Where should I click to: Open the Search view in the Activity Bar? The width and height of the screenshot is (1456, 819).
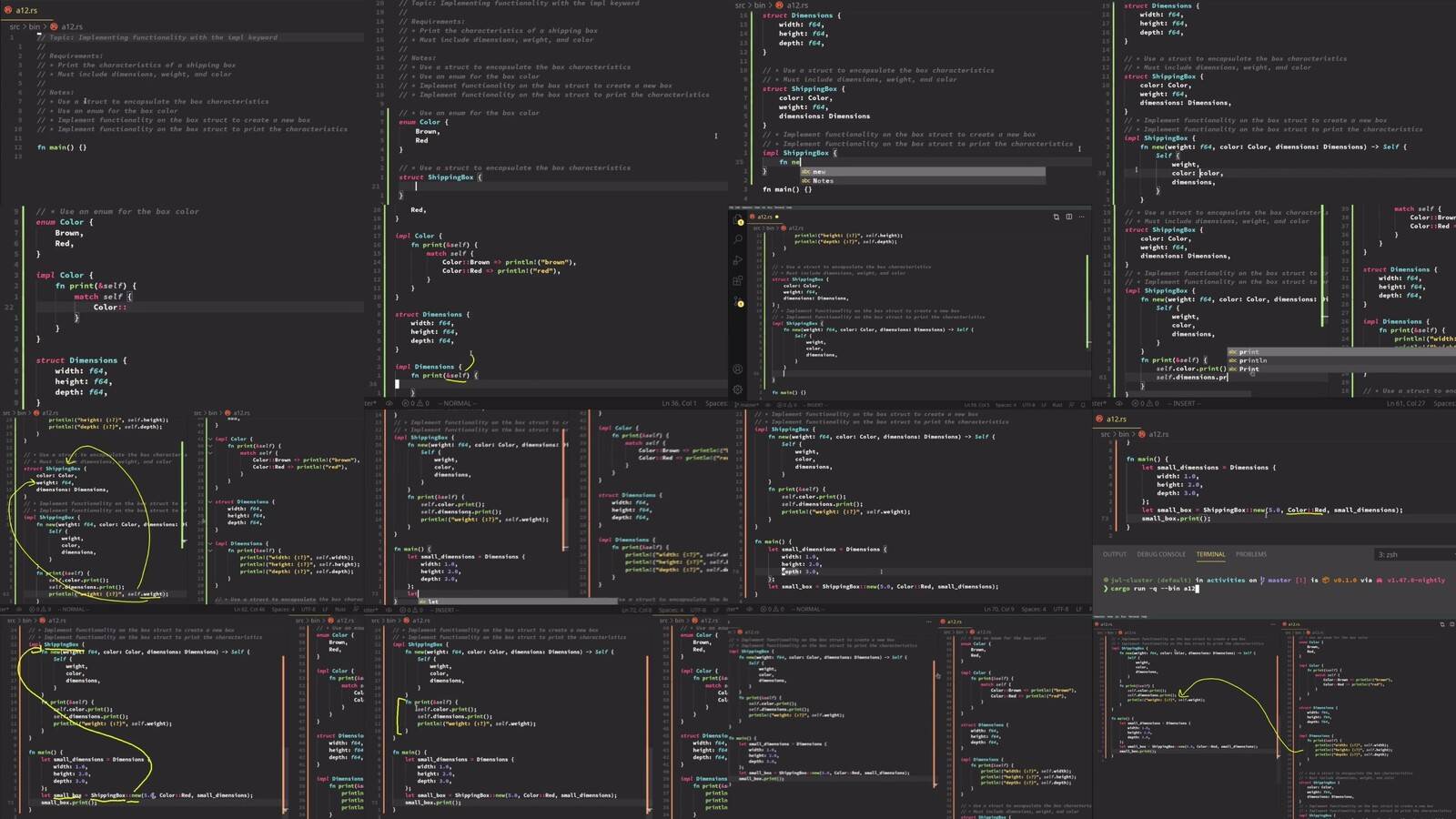[x=737, y=239]
